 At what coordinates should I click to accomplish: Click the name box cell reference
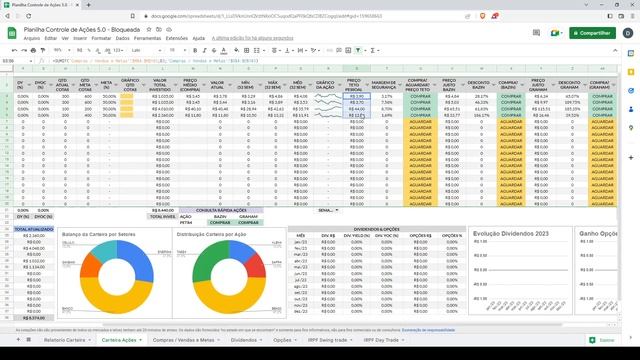click(15, 61)
